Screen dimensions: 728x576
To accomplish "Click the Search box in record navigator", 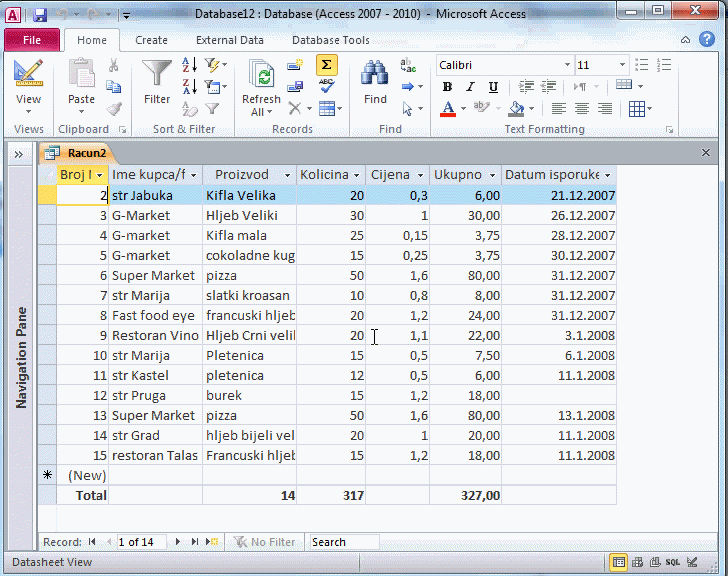I will (x=344, y=542).
